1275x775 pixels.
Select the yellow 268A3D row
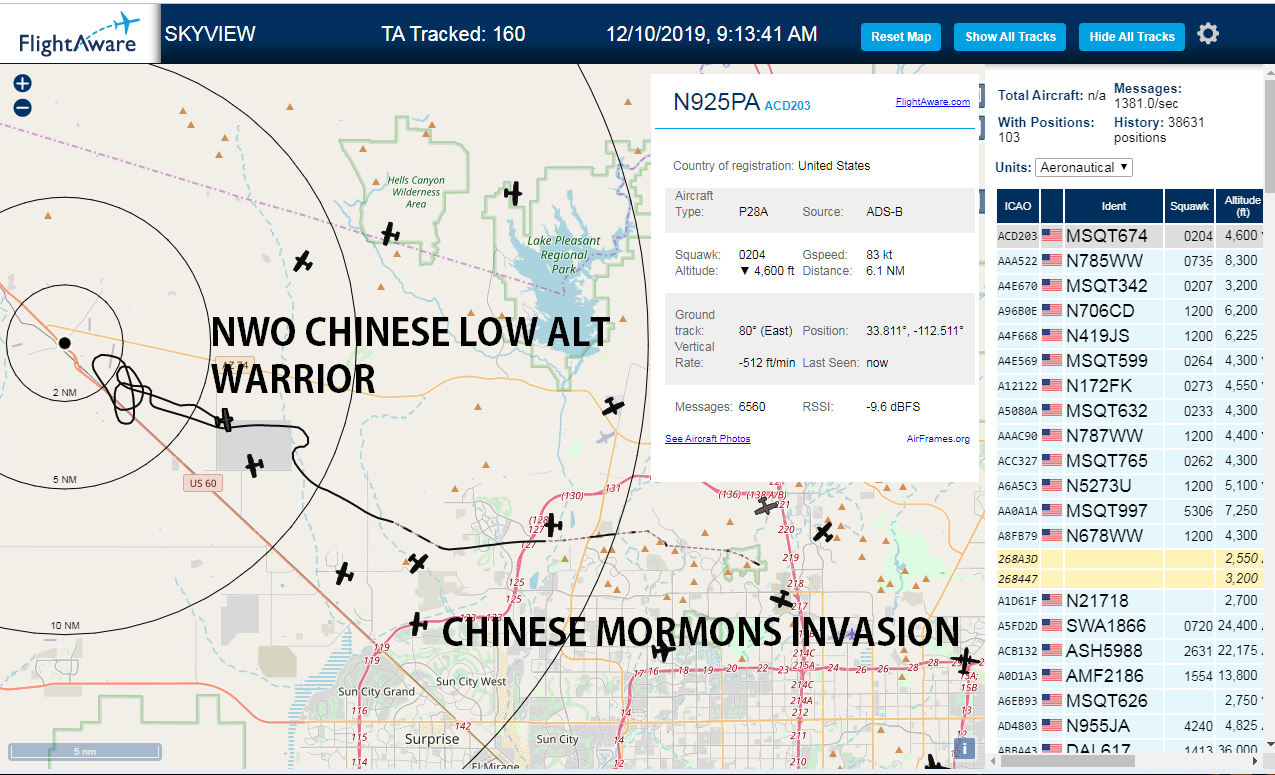click(x=1131, y=558)
